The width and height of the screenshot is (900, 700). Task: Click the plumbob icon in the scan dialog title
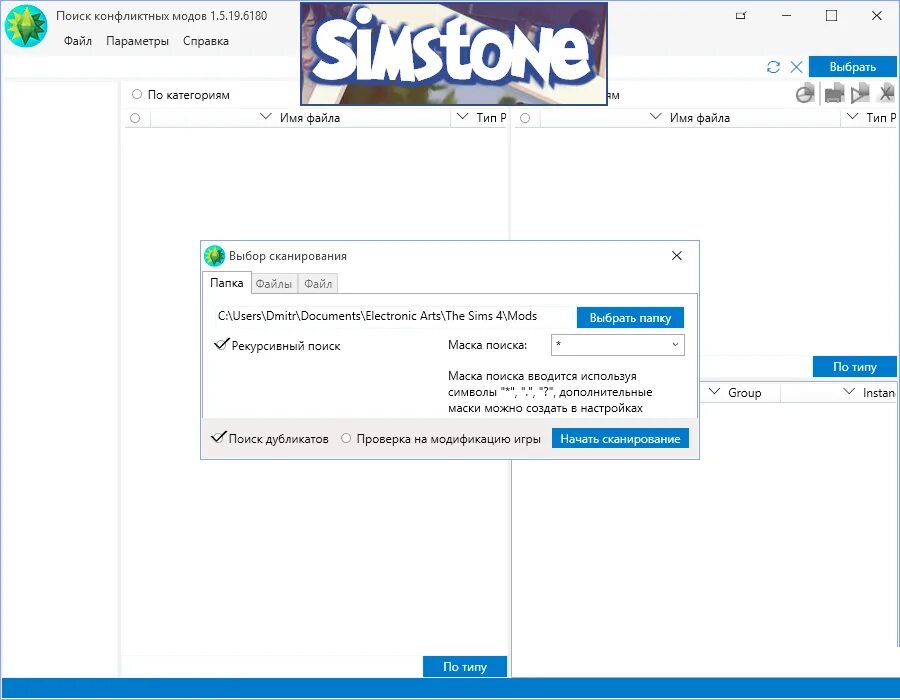(x=215, y=256)
